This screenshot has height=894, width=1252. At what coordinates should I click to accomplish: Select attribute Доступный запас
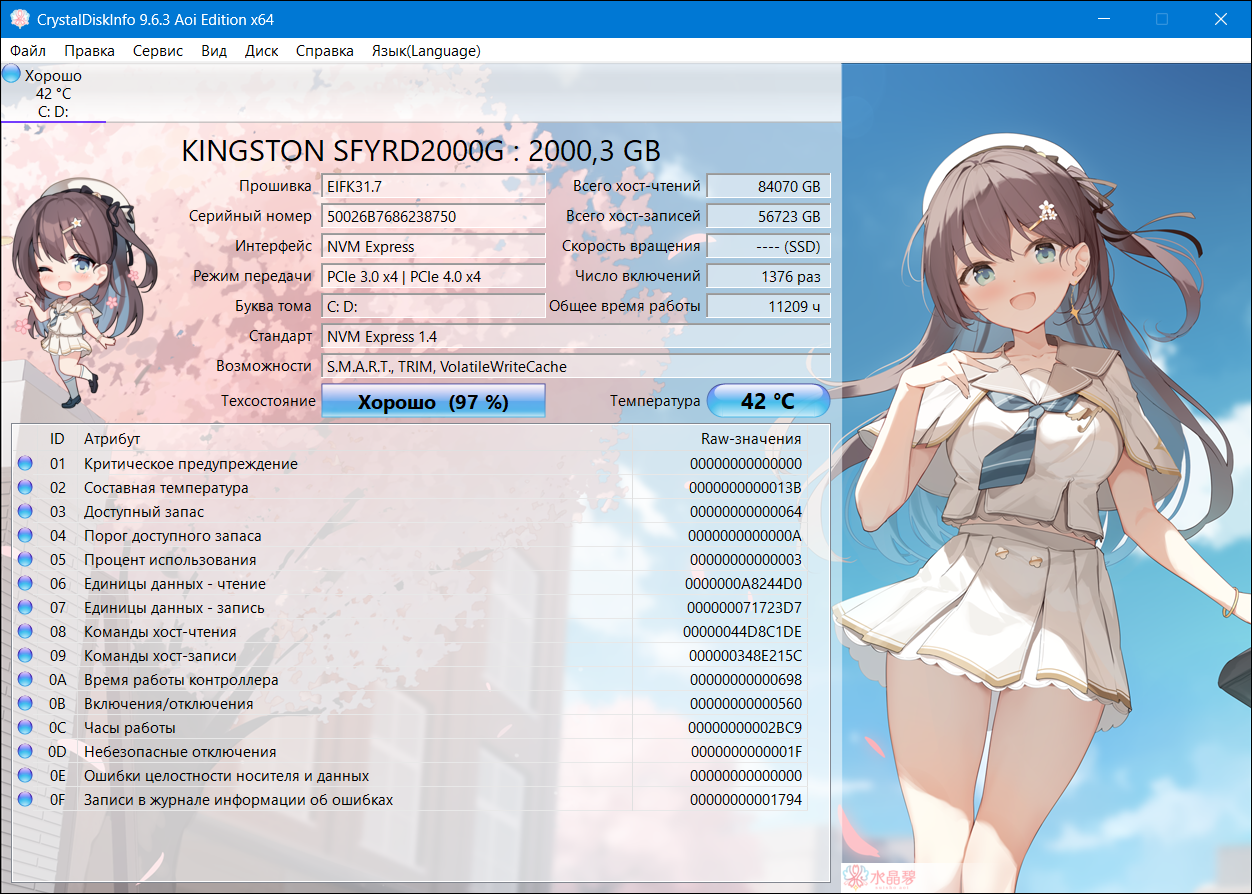click(x=144, y=512)
